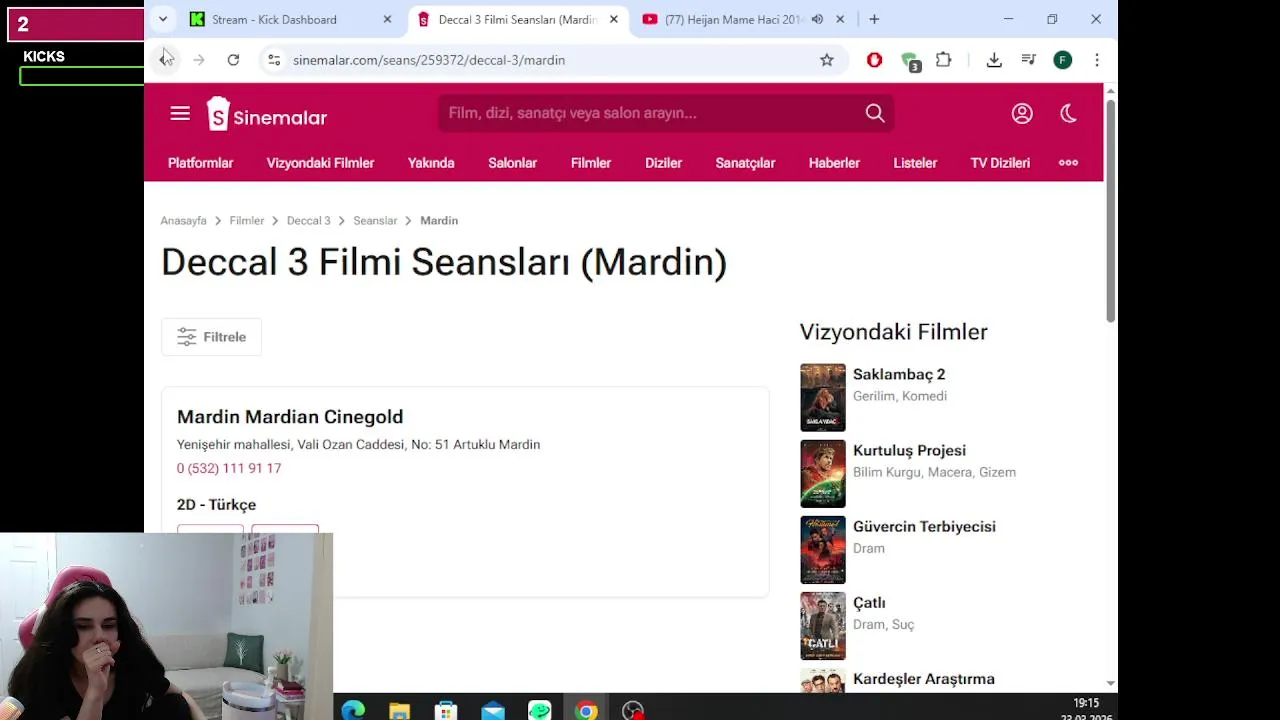Open the Filmler nav menu item
This screenshot has height=720, width=1280.
590,163
